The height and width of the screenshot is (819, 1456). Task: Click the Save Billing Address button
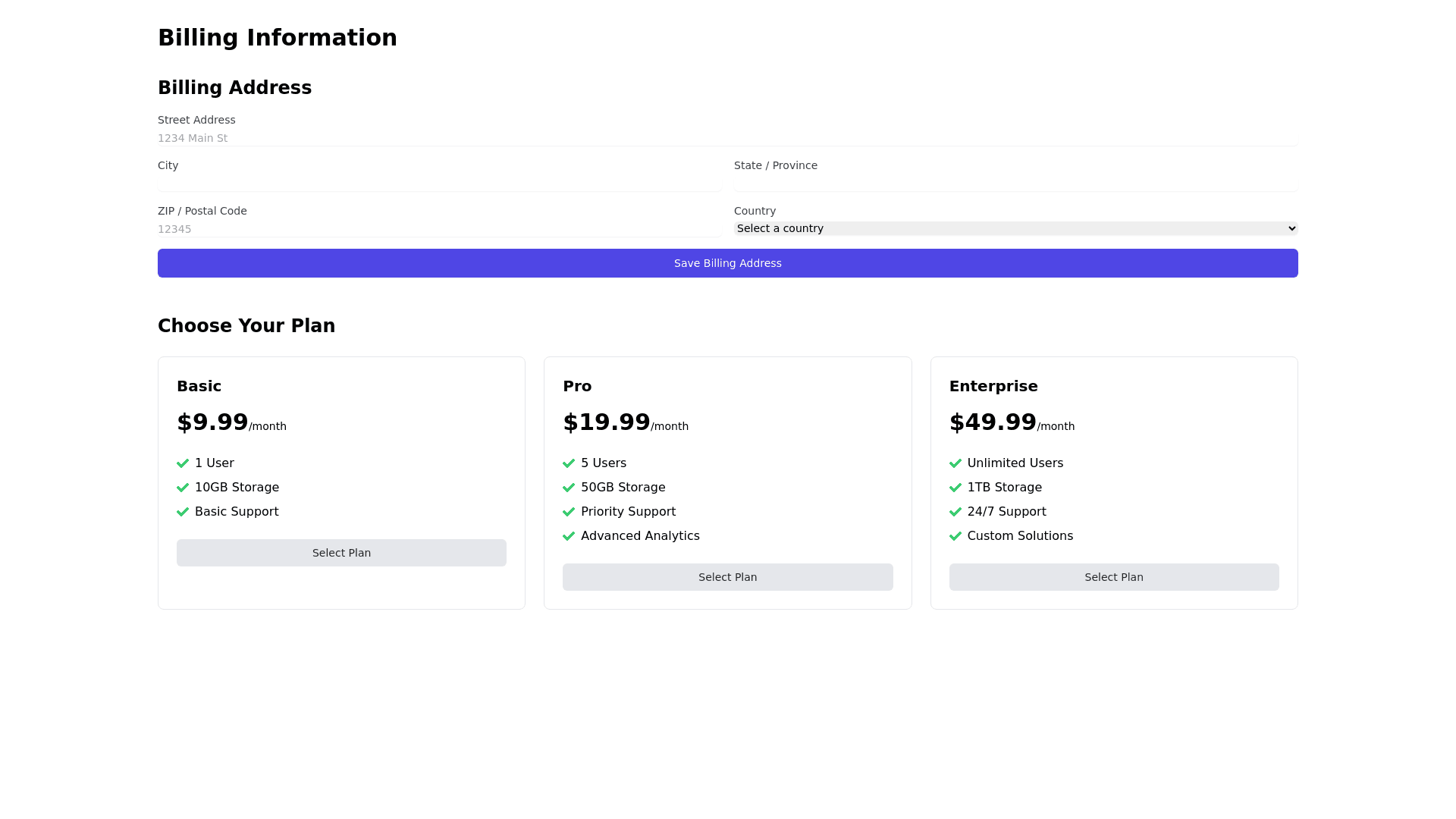[x=727, y=263]
